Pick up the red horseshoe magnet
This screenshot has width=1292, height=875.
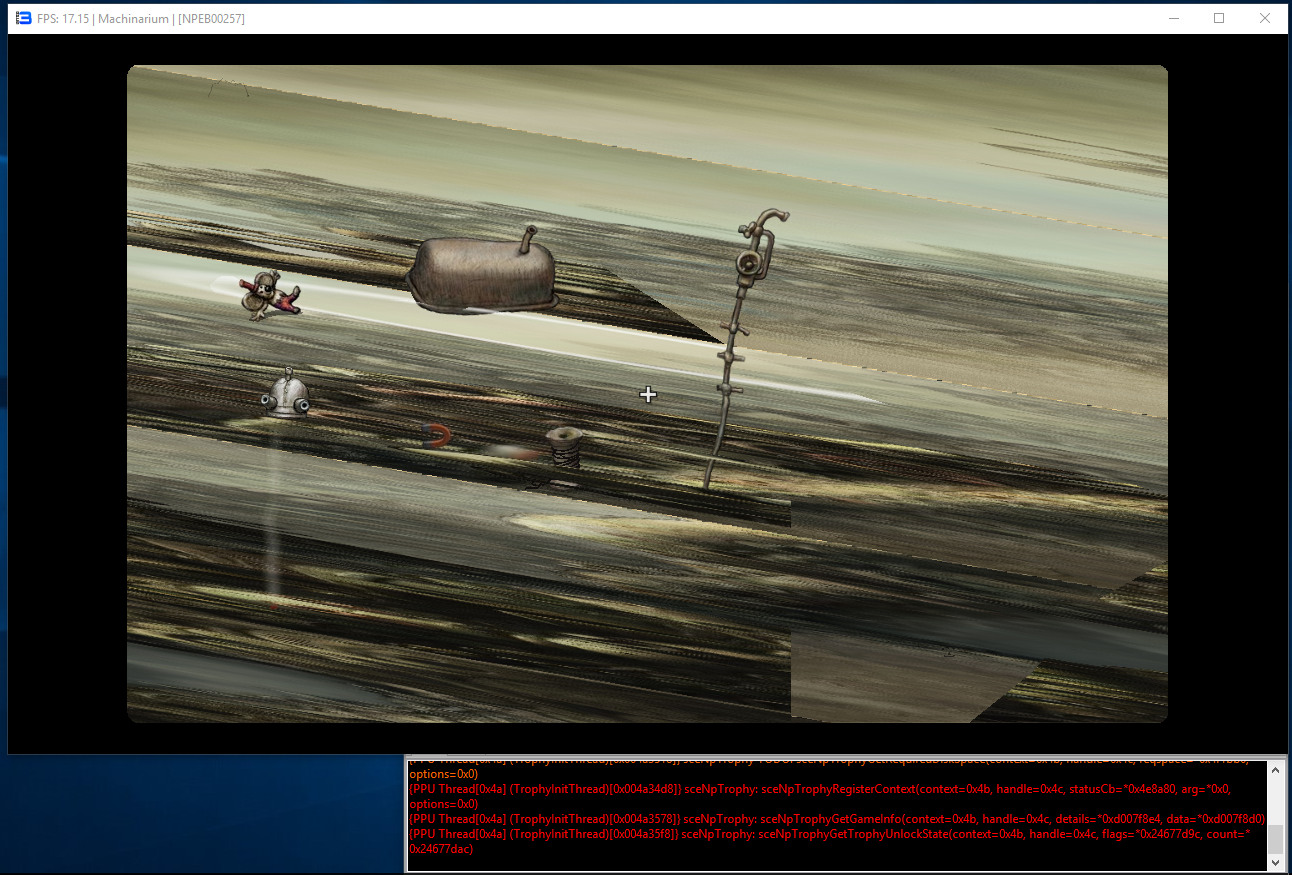click(x=436, y=434)
